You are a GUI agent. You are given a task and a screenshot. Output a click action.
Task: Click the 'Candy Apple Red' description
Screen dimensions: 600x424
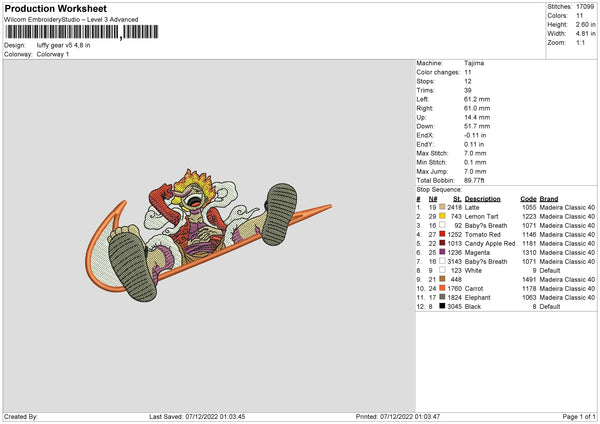[x=490, y=243]
